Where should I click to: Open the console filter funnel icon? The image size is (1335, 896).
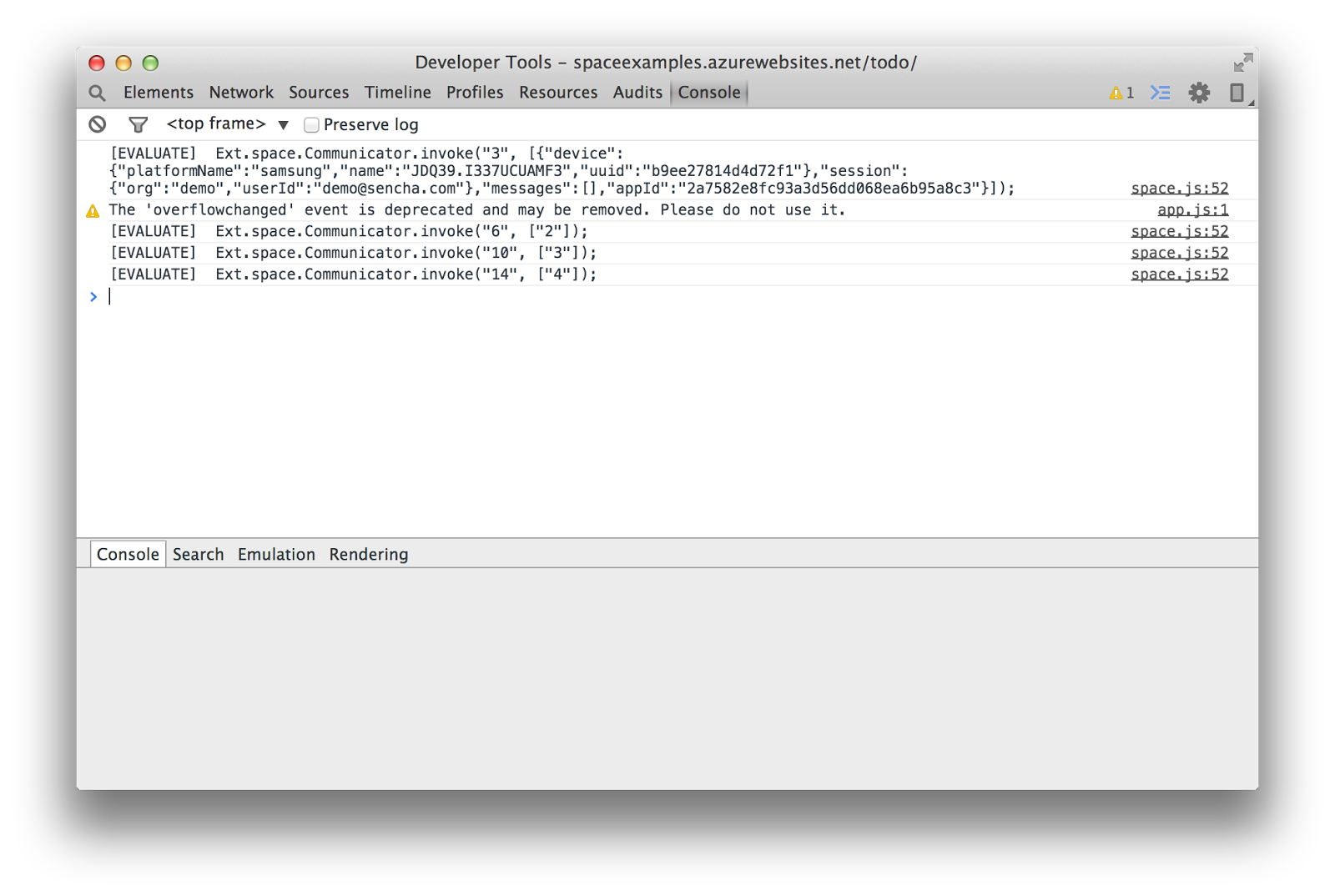tap(139, 124)
